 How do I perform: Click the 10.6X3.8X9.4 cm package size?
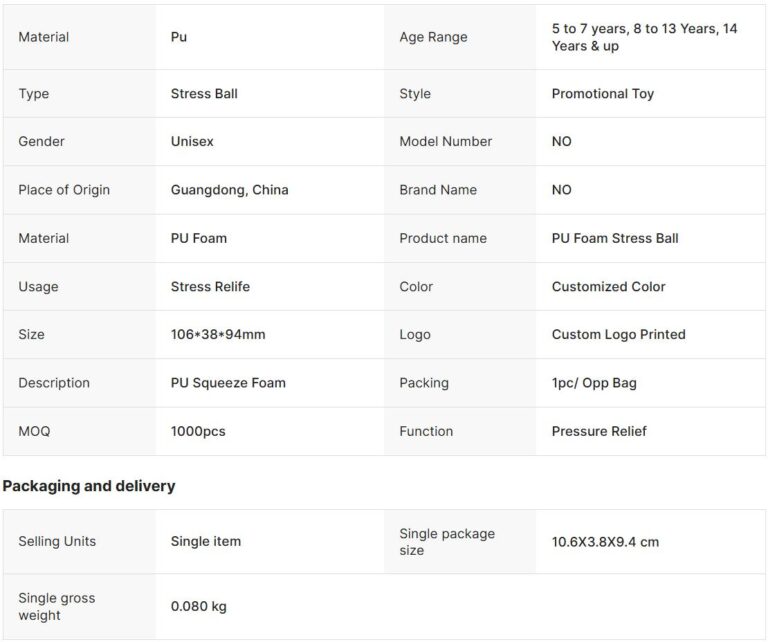(605, 542)
